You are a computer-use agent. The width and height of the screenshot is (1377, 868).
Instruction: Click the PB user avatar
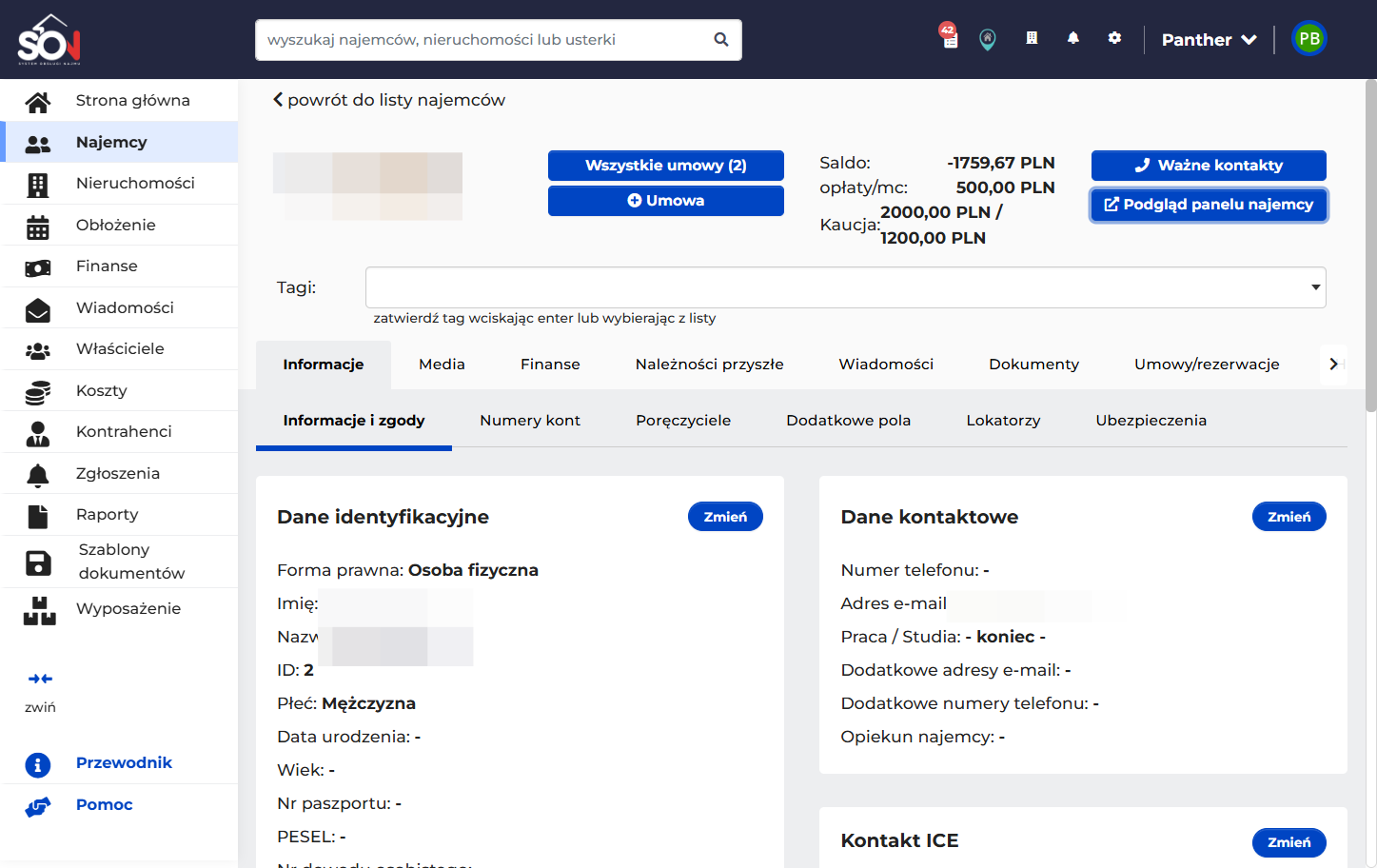1309,39
